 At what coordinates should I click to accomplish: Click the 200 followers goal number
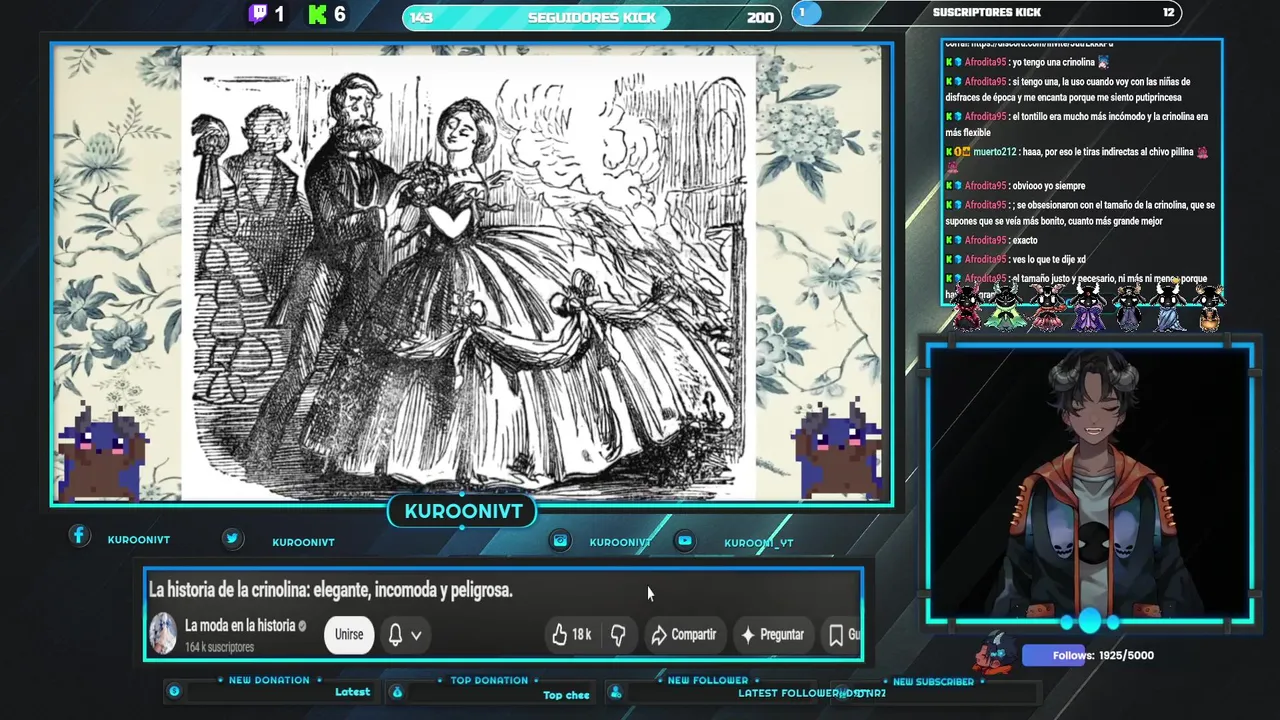760,17
